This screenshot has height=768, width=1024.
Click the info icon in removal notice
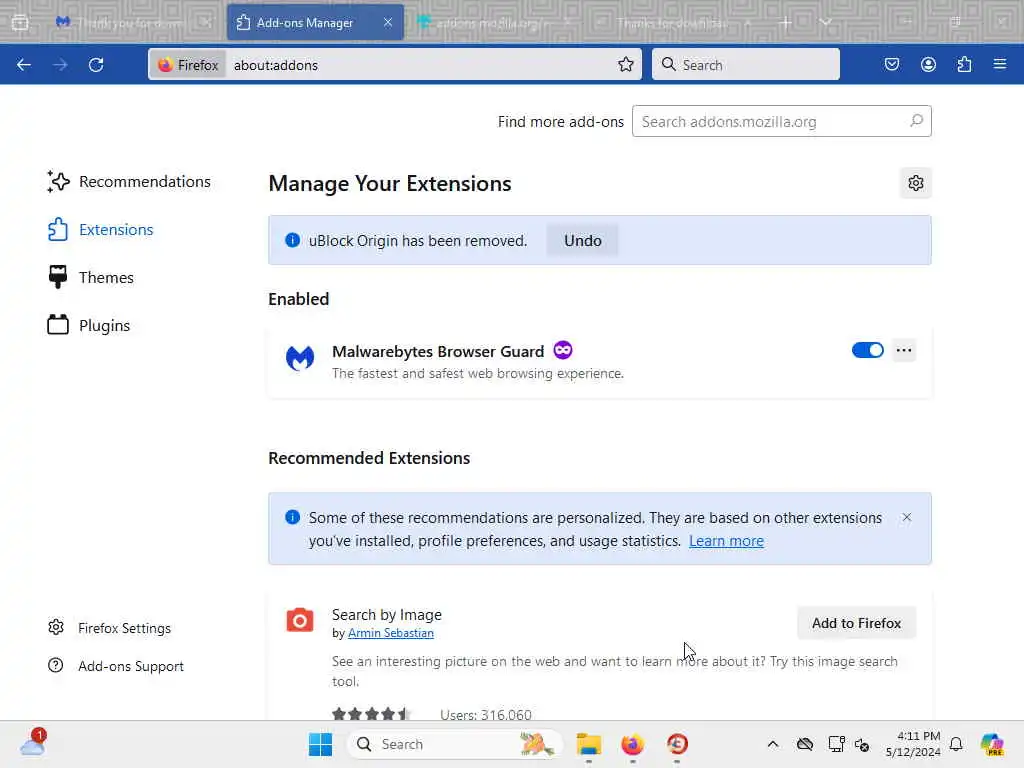(293, 240)
